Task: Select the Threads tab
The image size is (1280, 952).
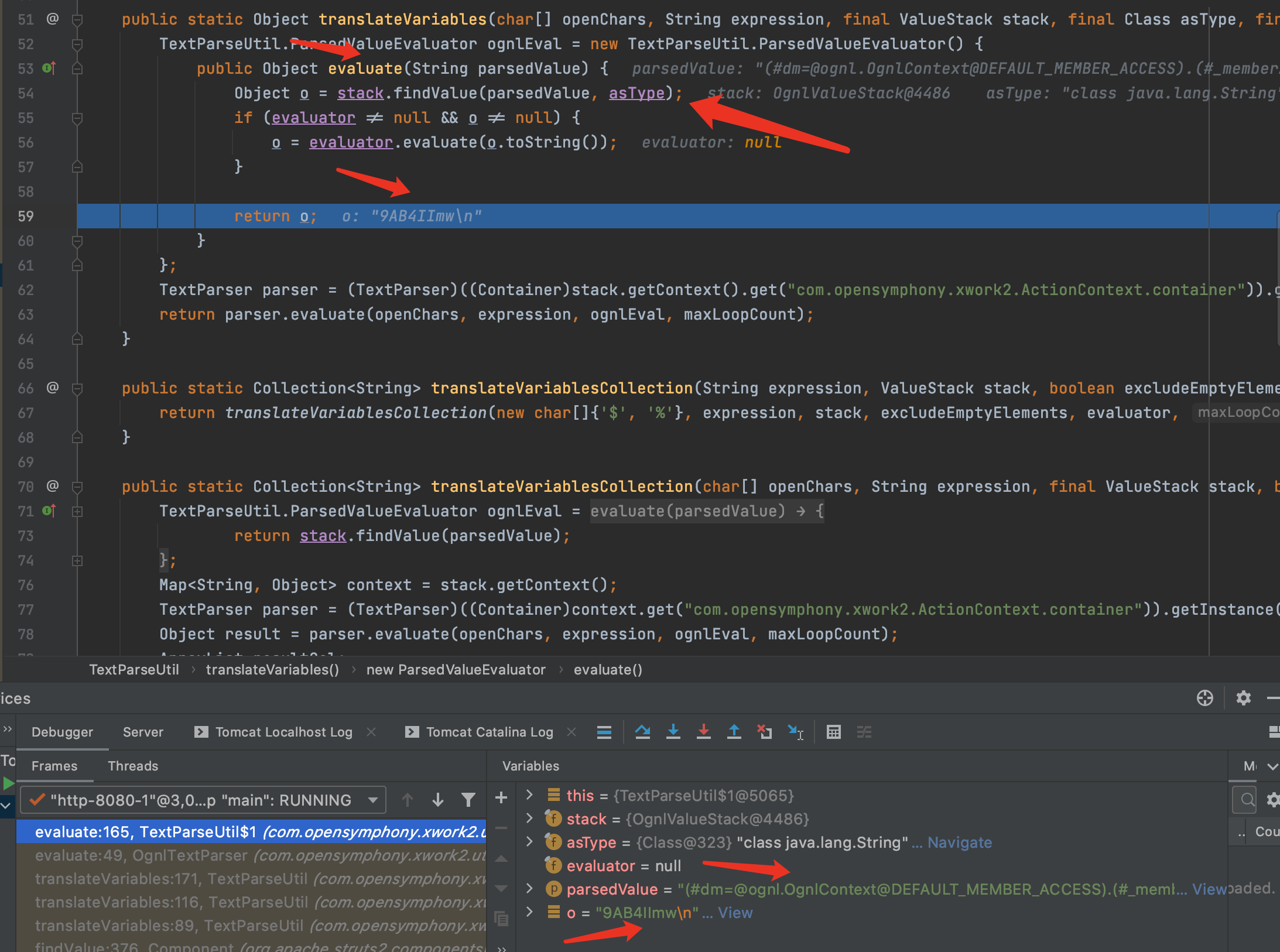Action: coord(133,766)
